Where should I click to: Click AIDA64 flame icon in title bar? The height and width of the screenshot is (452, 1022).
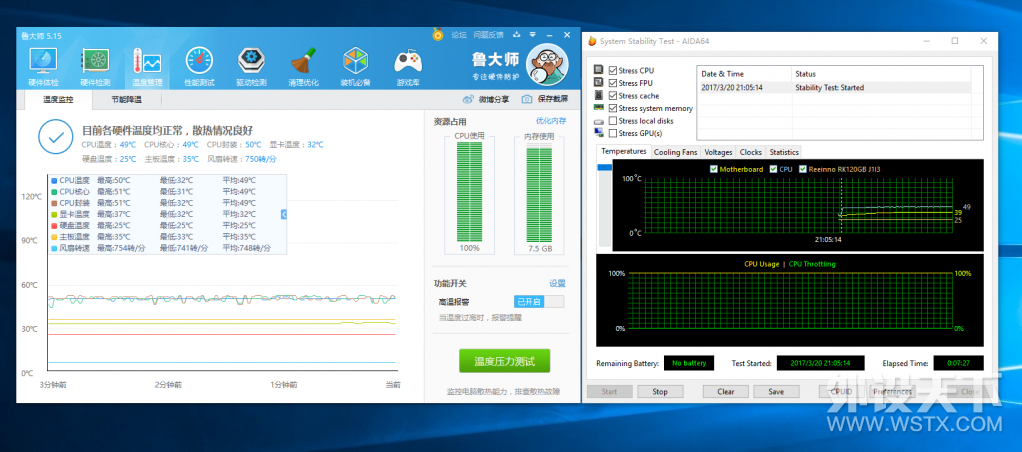[592, 41]
